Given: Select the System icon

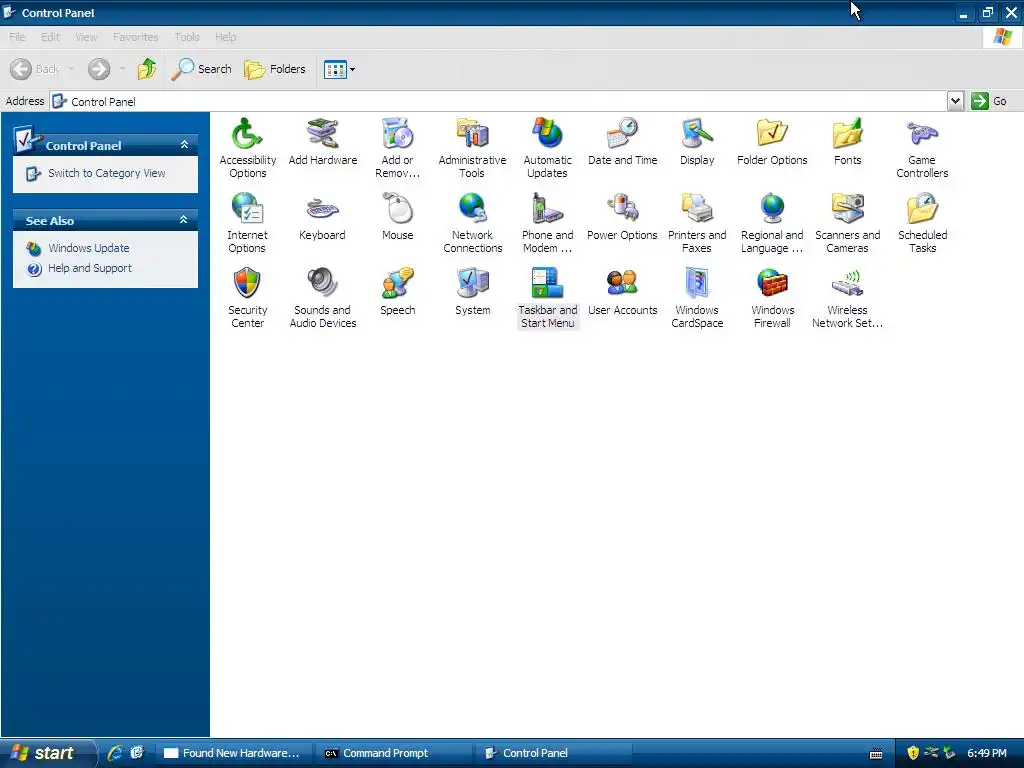Looking at the screenshot, I should (472, 292).
